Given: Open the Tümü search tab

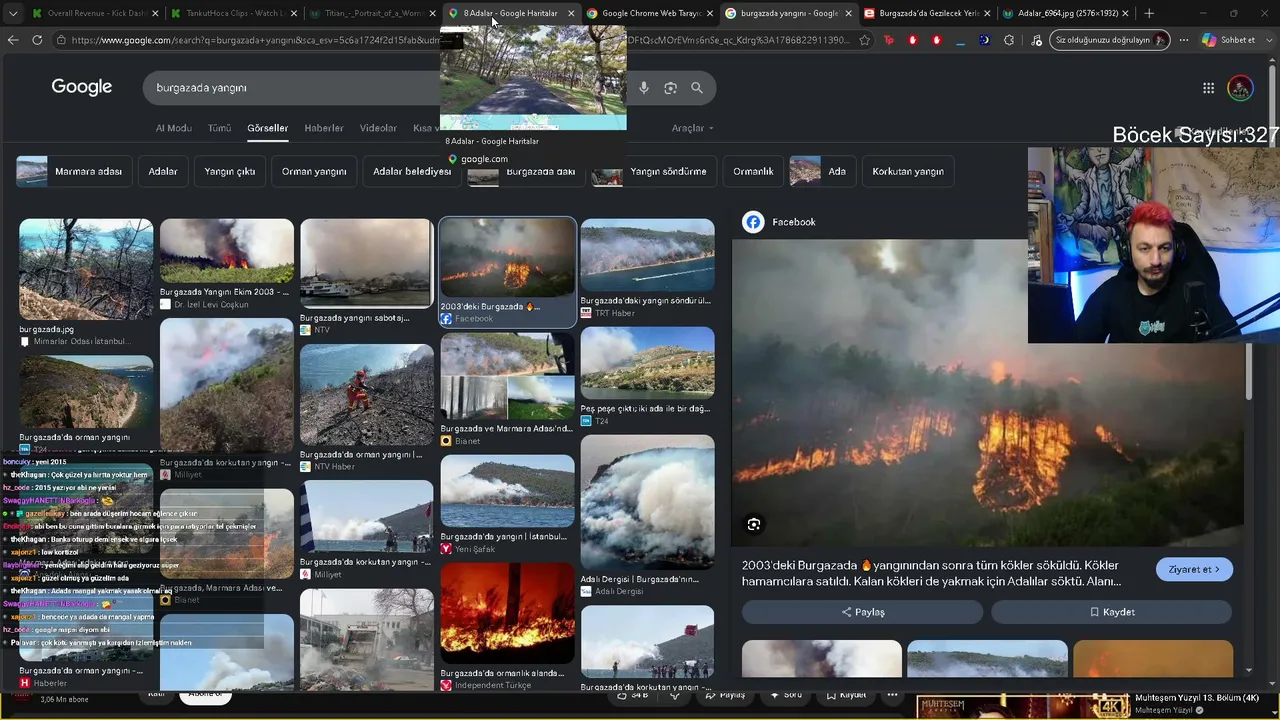Looking at the screenshot, I should [219, 128].
